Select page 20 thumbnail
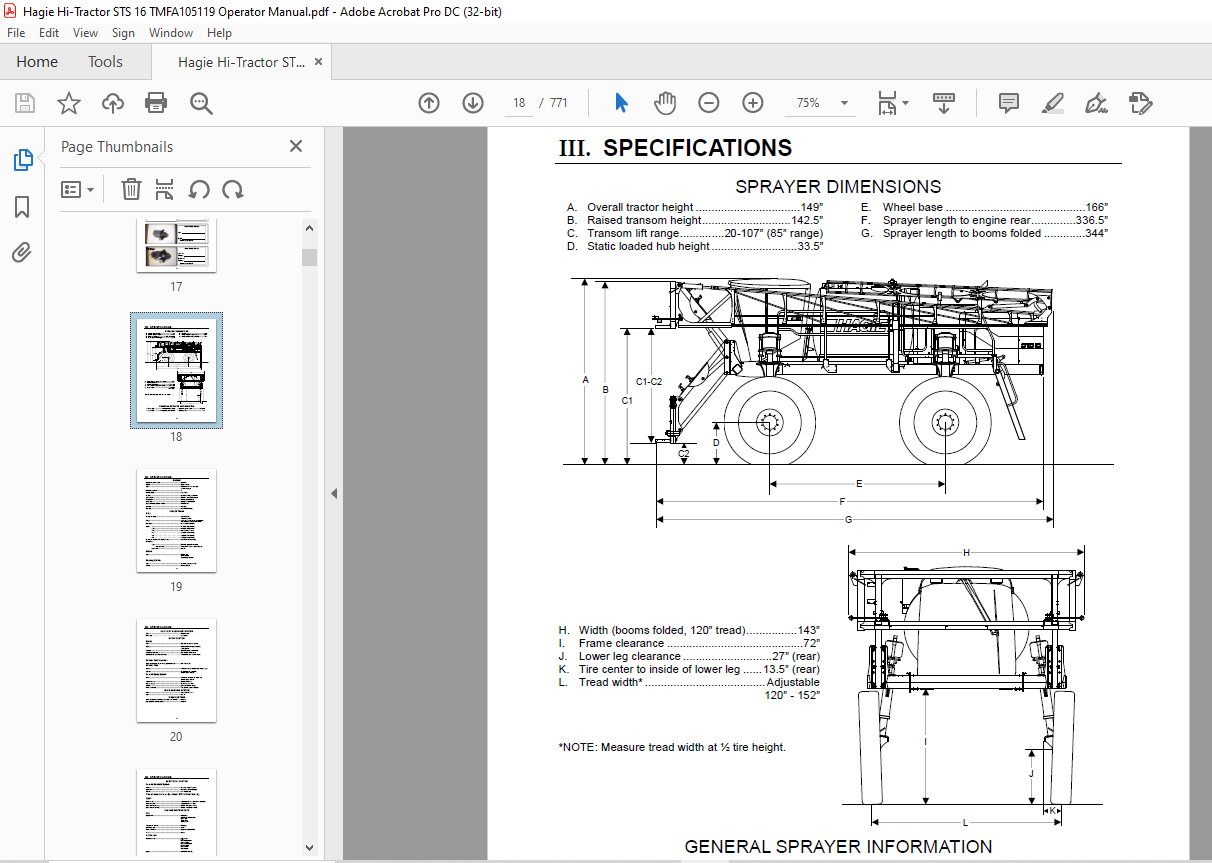 pyautogui.click(x=176, y=671)
